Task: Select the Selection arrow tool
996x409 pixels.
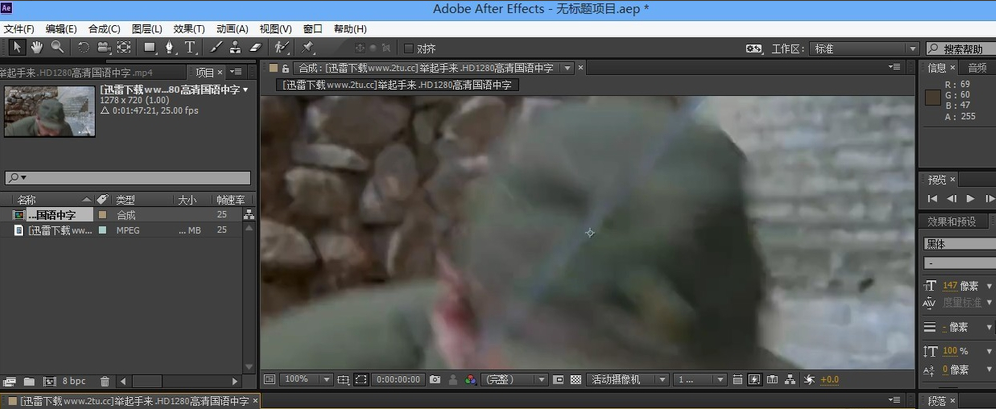Action: tap(17, 47)
